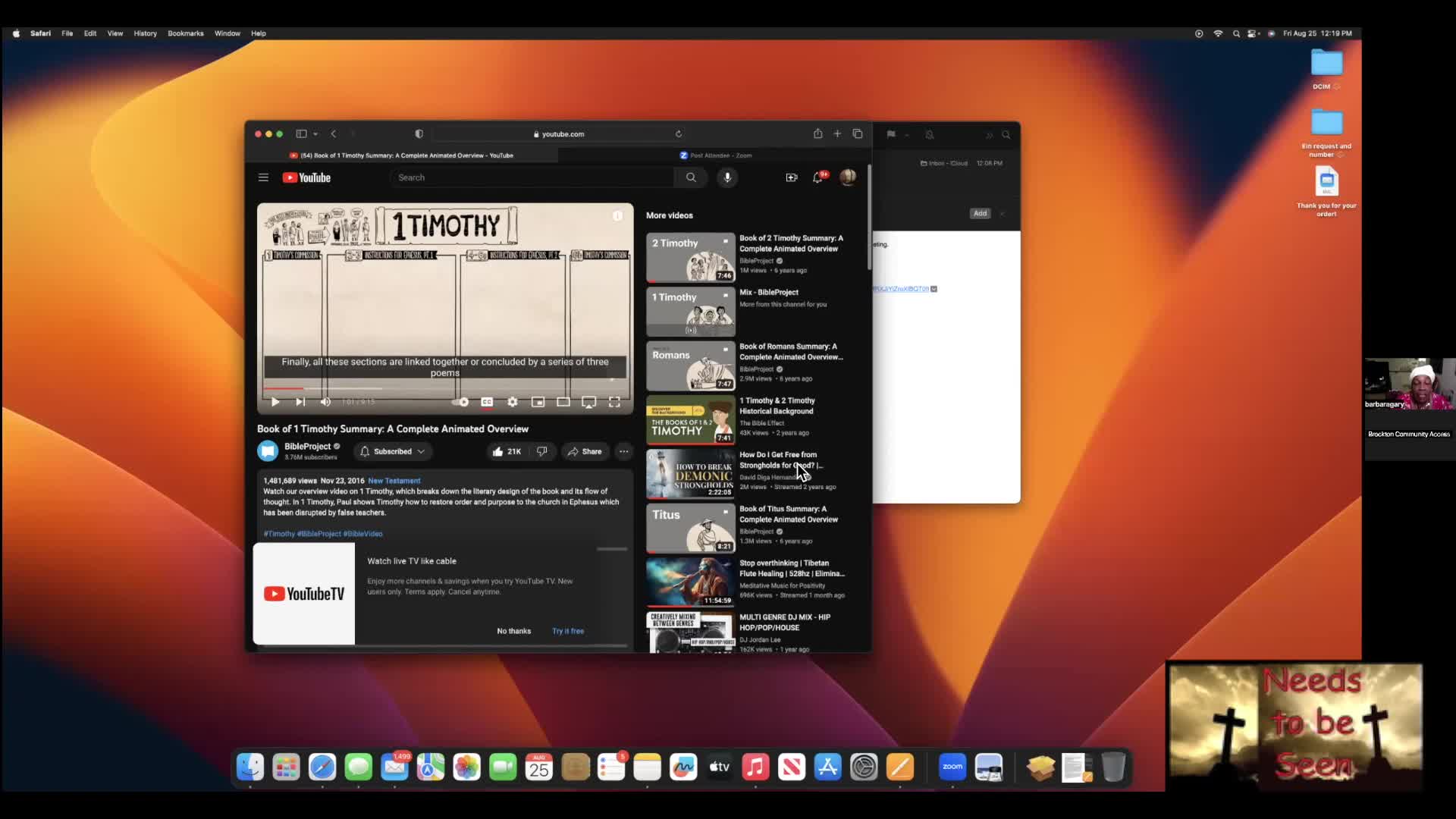
Task: Open 1 Timothy & 2 Timothy Historical Background
Action: [777, 406]
